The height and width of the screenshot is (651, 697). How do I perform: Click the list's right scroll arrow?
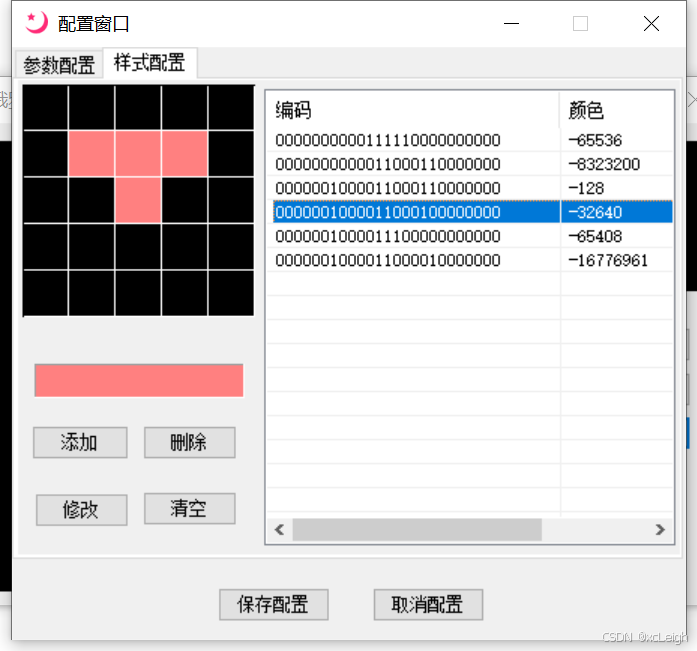tap(660, 530)
